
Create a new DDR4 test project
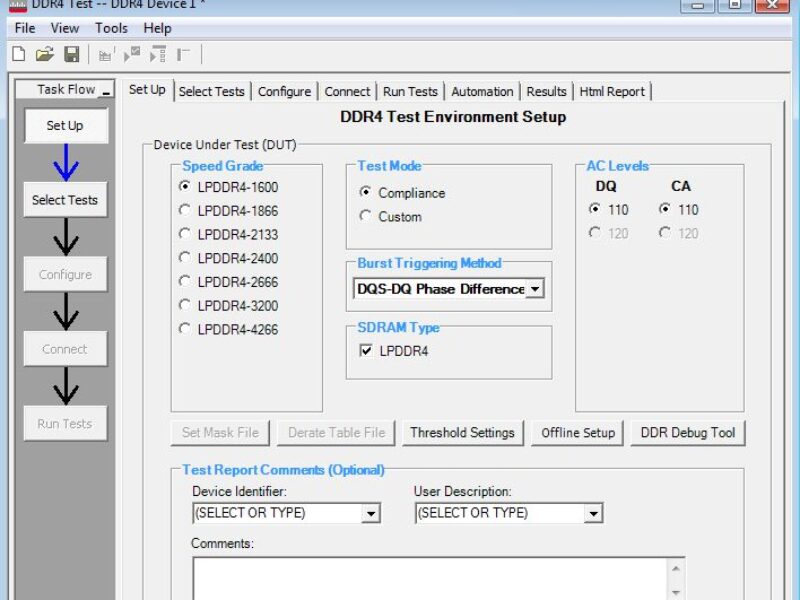18,54
